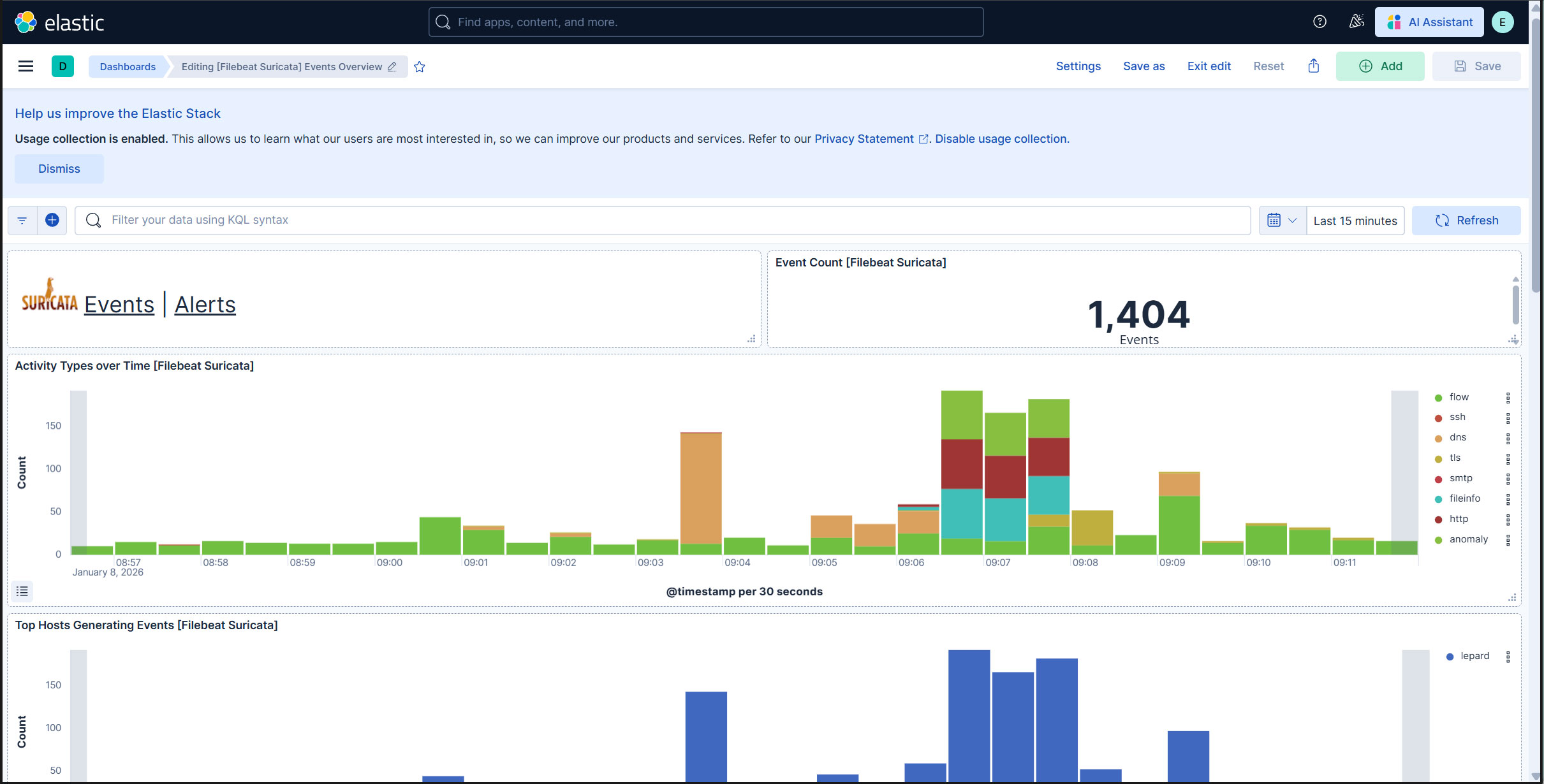Open options for the lepard legend item
Viewport: 1544px width, 784px height.
(x=1508, y=657)
